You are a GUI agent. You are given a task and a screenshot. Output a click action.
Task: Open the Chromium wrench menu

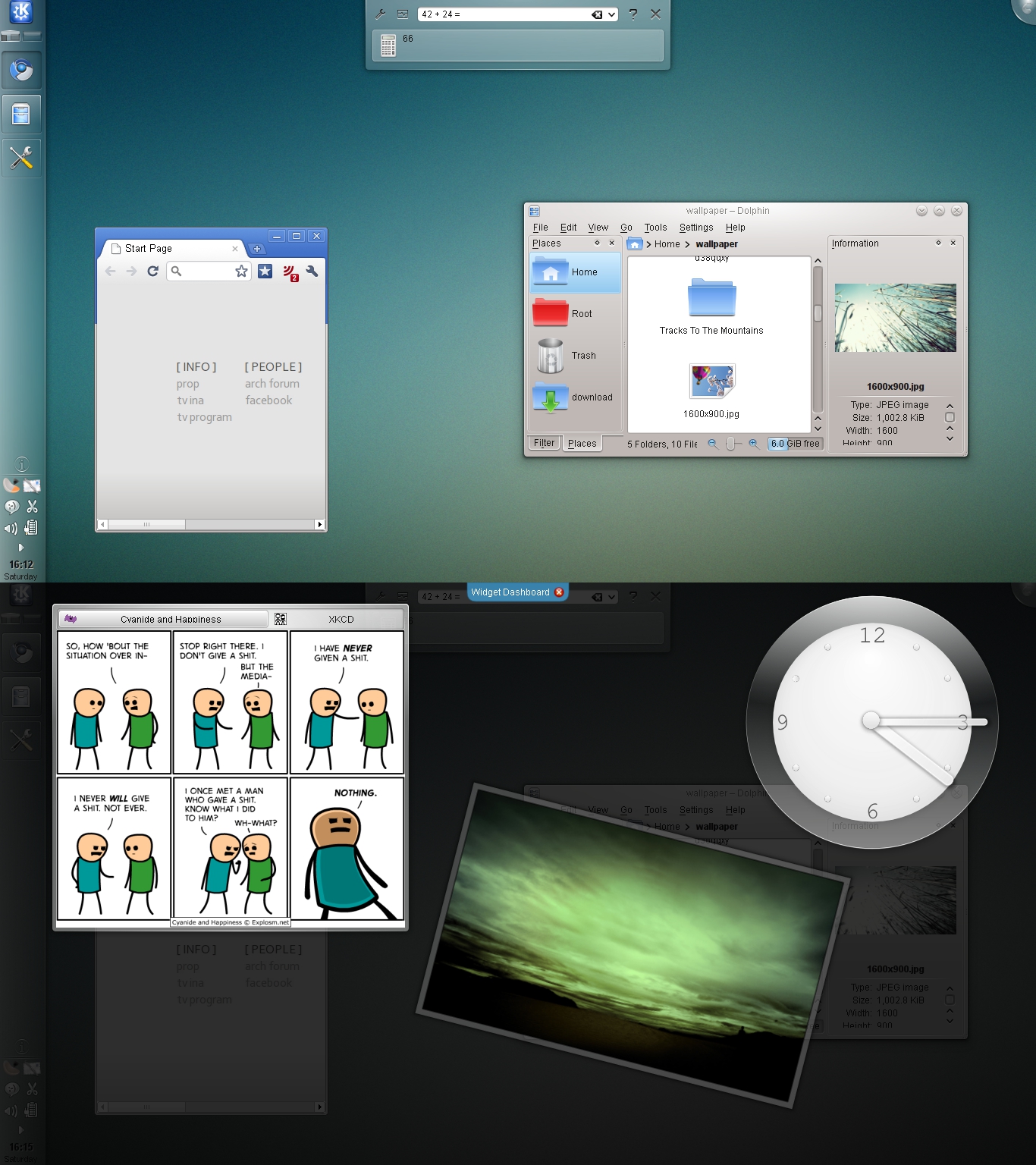(312, 272)
